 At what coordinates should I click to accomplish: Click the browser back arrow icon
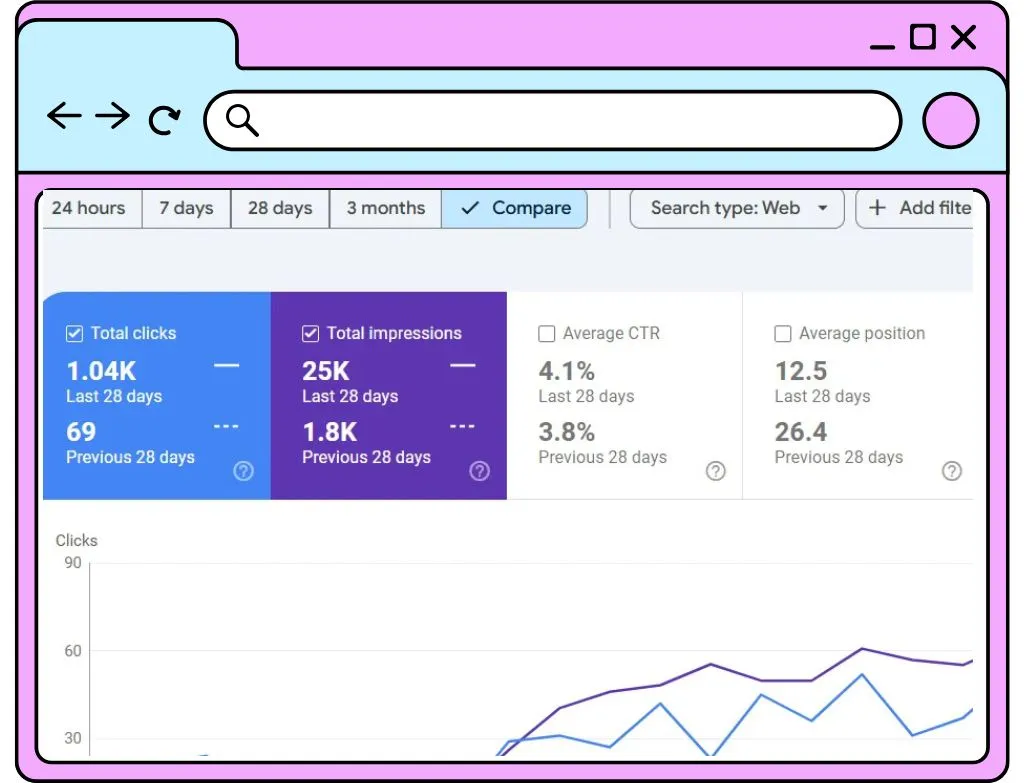64,116
